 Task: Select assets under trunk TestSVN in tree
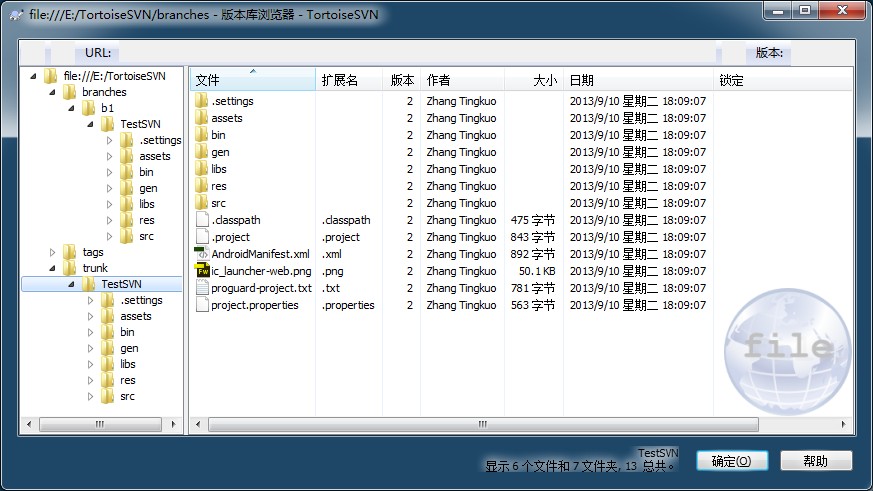(136, 316)
